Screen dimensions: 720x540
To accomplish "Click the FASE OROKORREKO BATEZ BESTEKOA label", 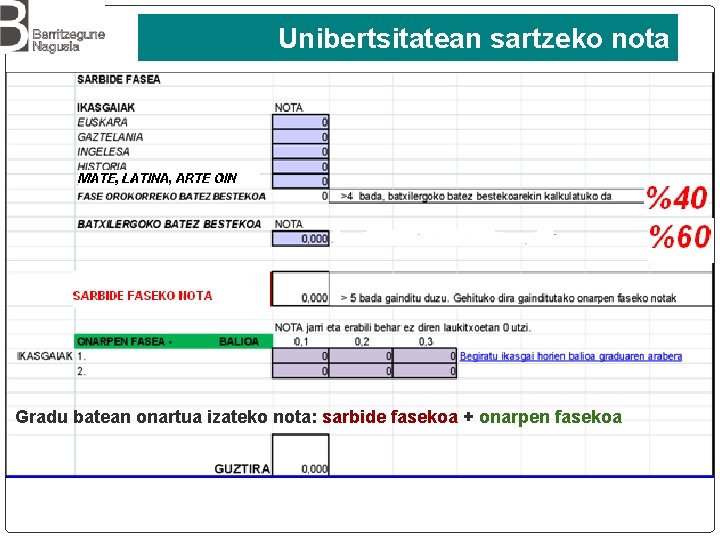I will point(171,196).
